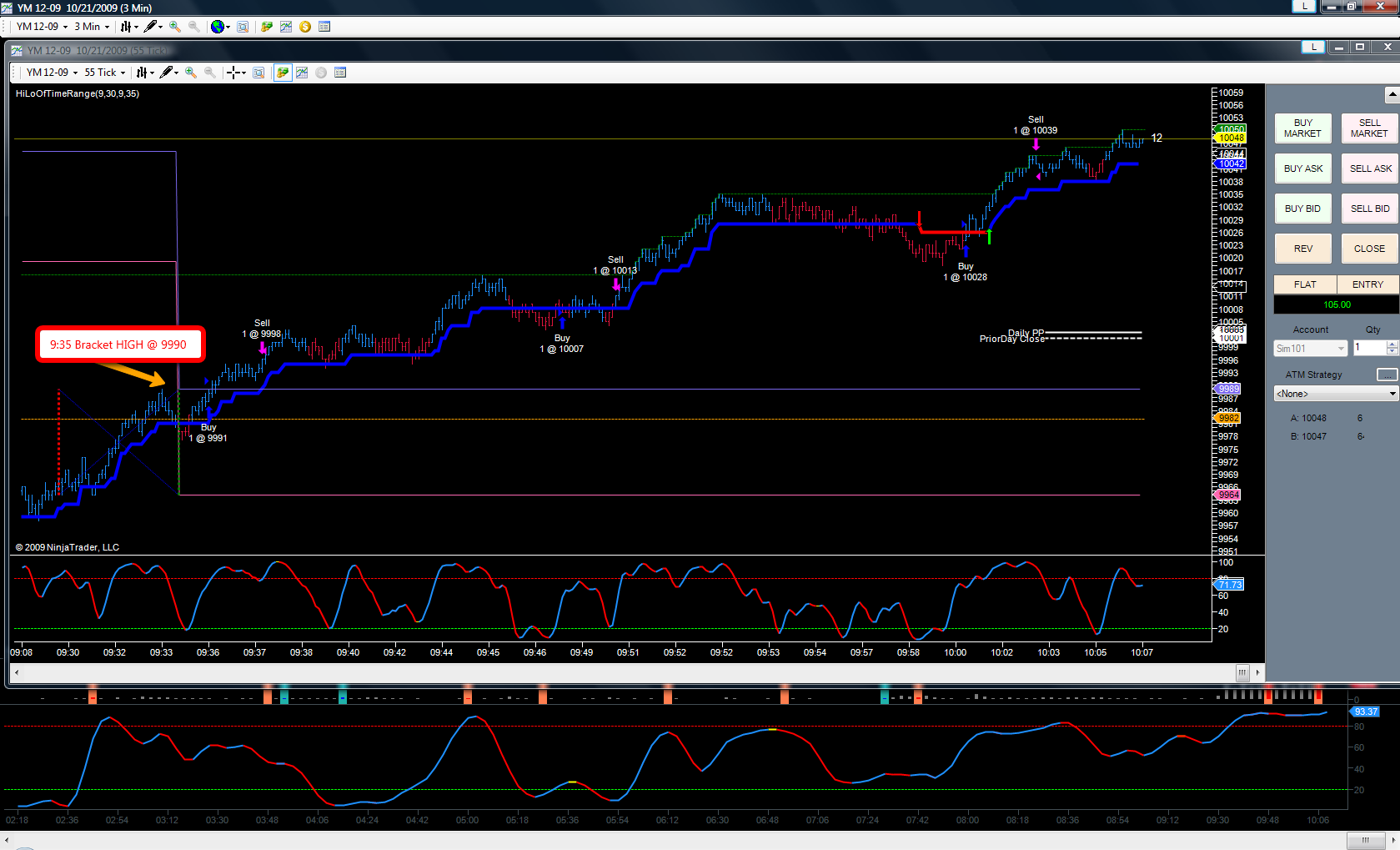Open the 55 Tick interval dropdown
Viewport: 1400px width, 850px height.
[105, 73]
